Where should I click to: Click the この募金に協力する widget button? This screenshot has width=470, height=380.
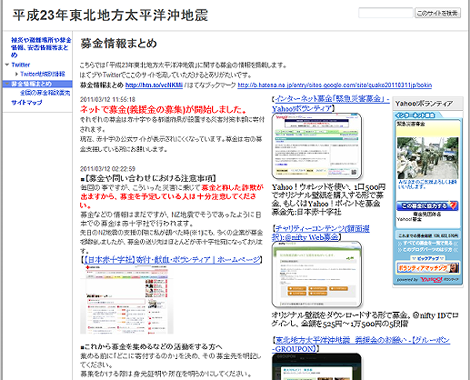coord(427,206)
